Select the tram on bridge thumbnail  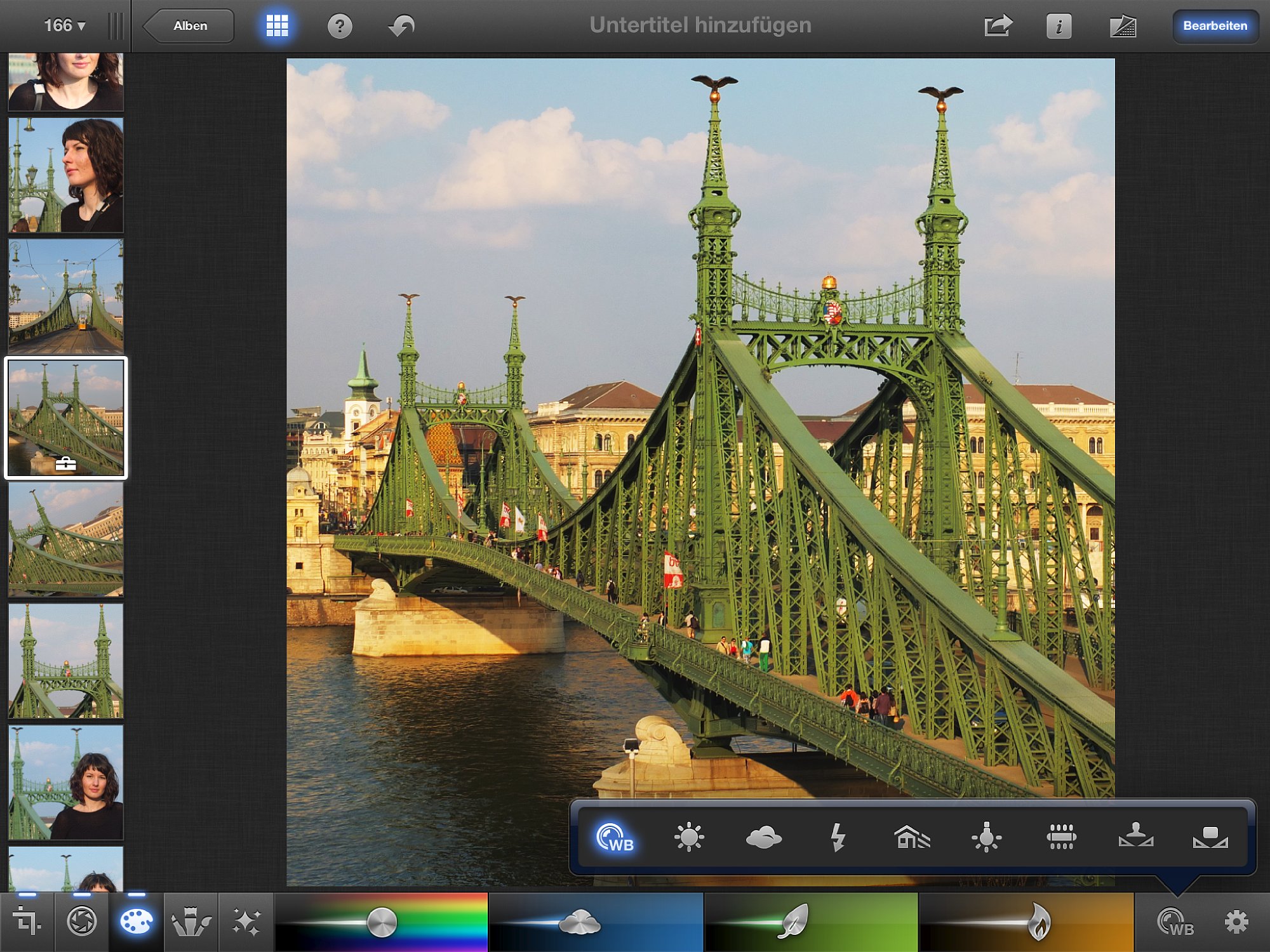[x=66, y=296]
